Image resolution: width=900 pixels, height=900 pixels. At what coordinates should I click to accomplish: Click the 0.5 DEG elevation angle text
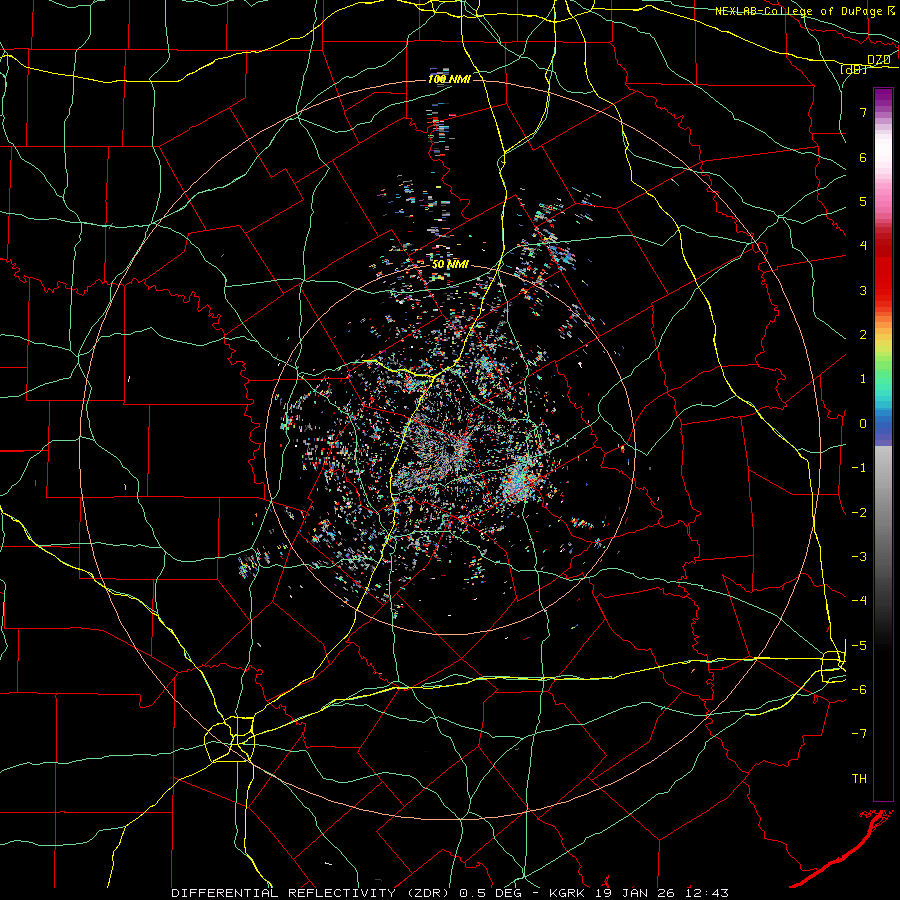491,893
